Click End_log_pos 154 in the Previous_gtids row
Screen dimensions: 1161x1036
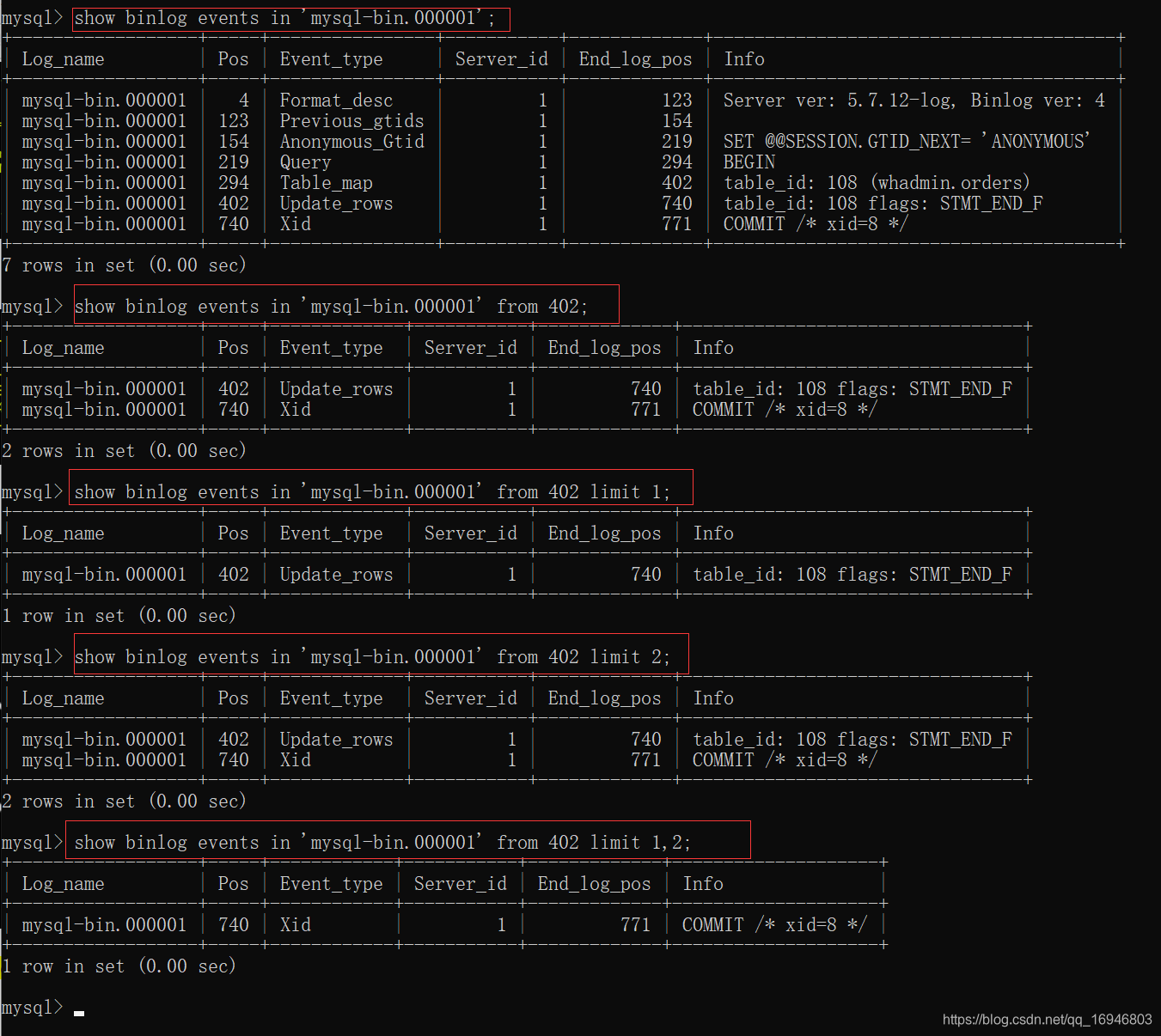[676, 121]
